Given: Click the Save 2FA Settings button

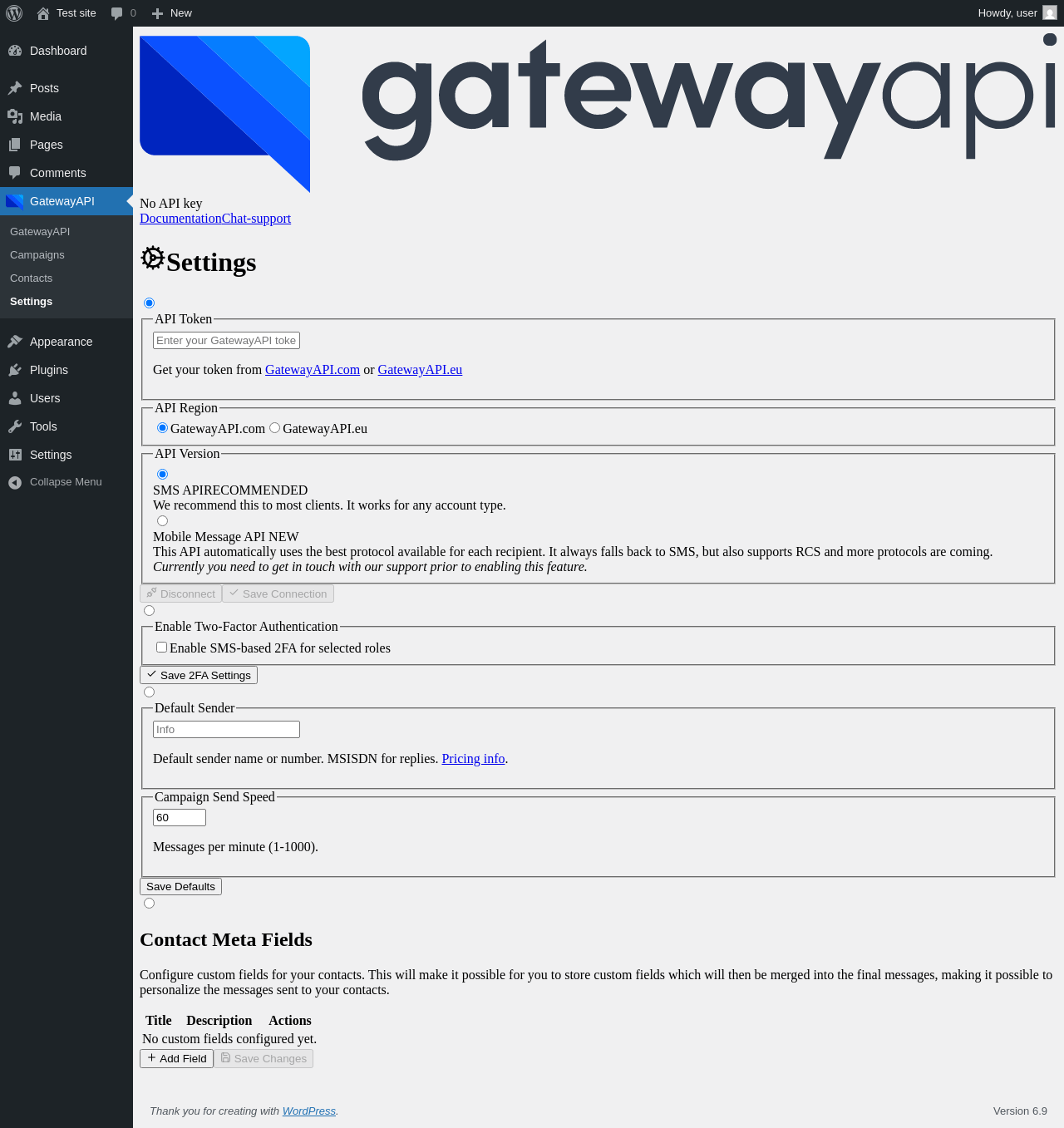Looking at the screenshot, I should click(x=199, y=675).
